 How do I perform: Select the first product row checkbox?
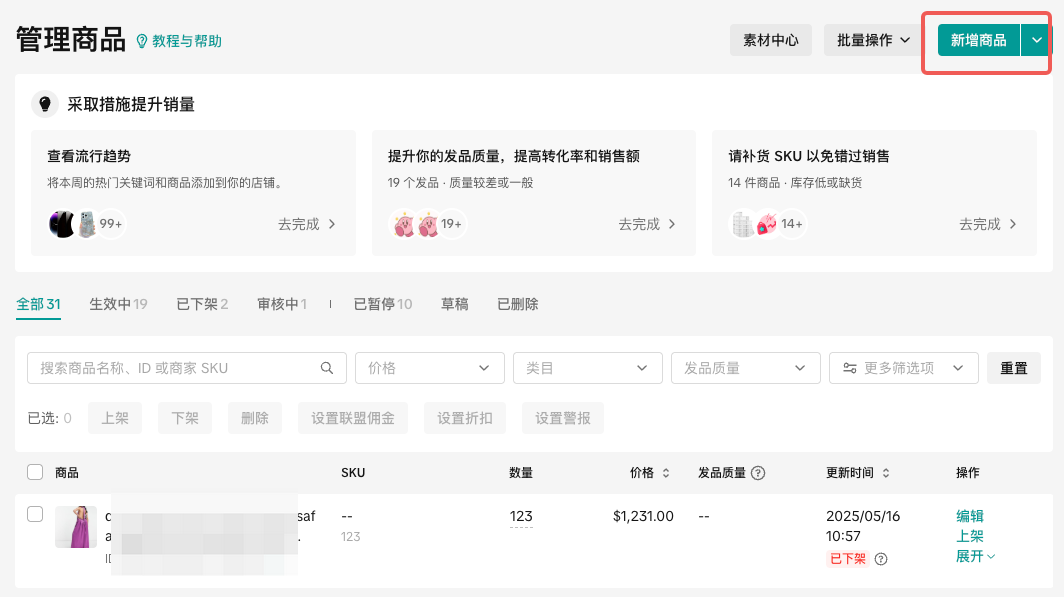pyautogui.click(x=35, y=514)
